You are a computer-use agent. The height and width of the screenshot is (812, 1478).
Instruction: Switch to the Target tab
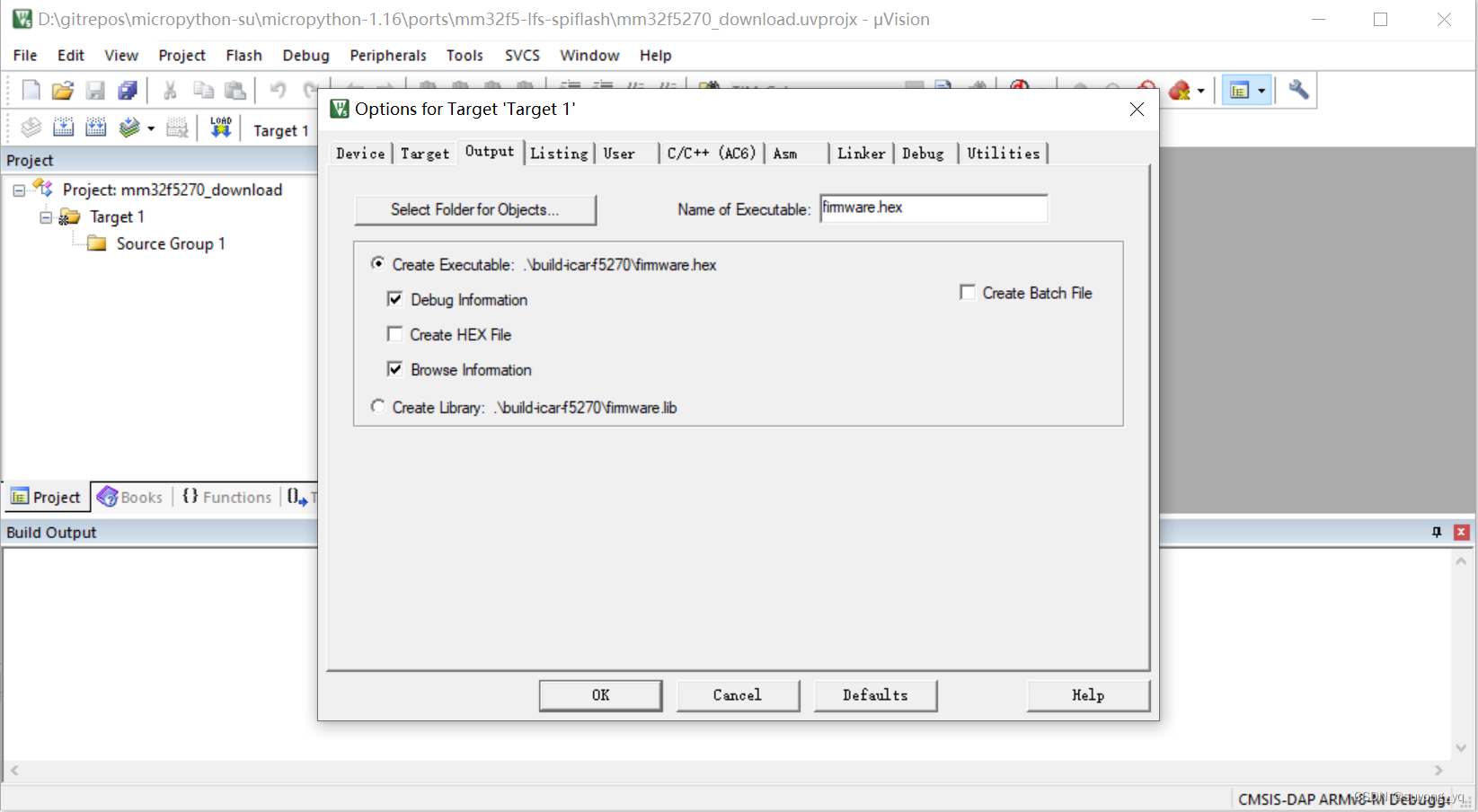[425, 154]
